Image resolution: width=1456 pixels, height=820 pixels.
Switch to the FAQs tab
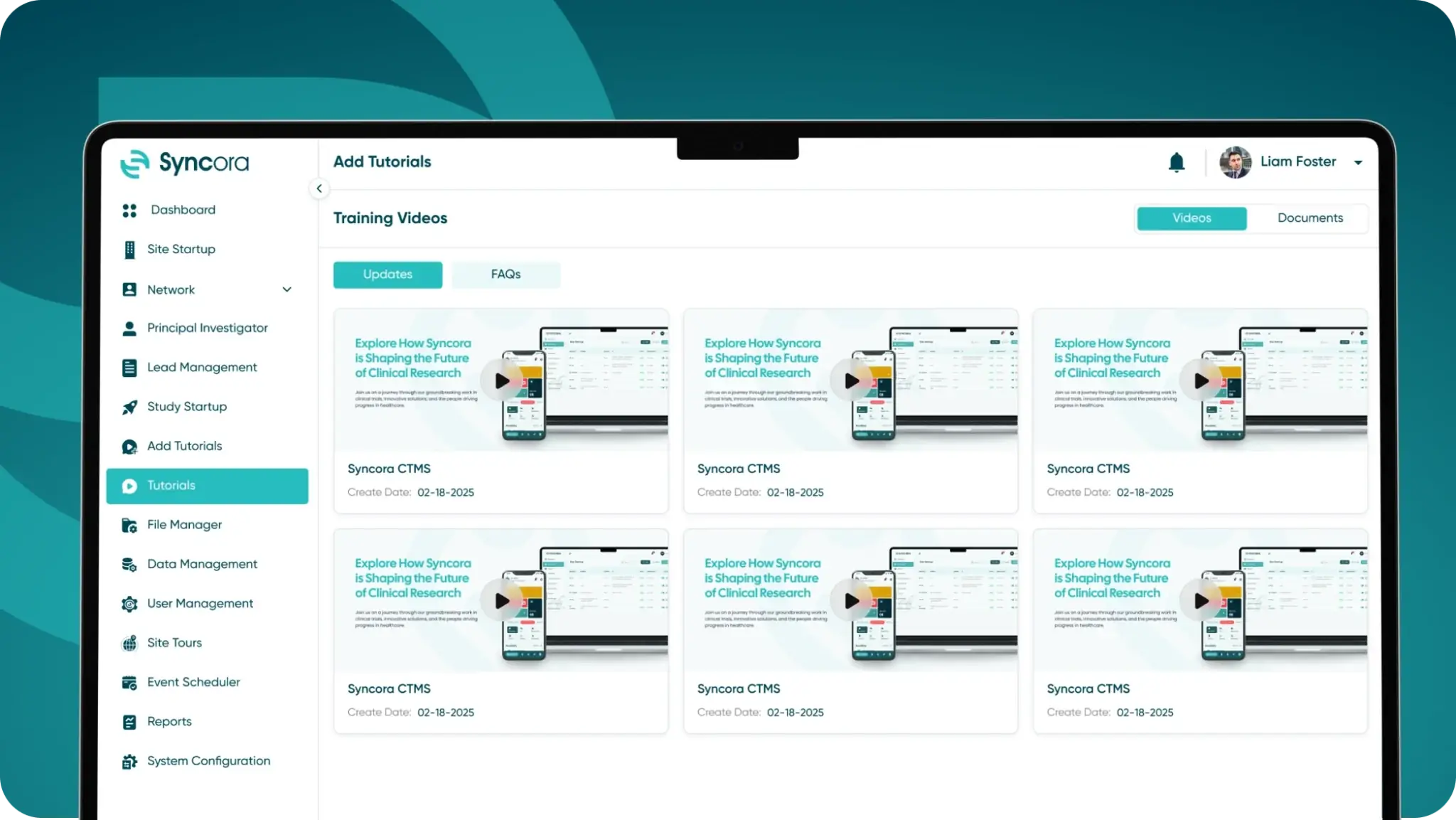pos(505,275)
